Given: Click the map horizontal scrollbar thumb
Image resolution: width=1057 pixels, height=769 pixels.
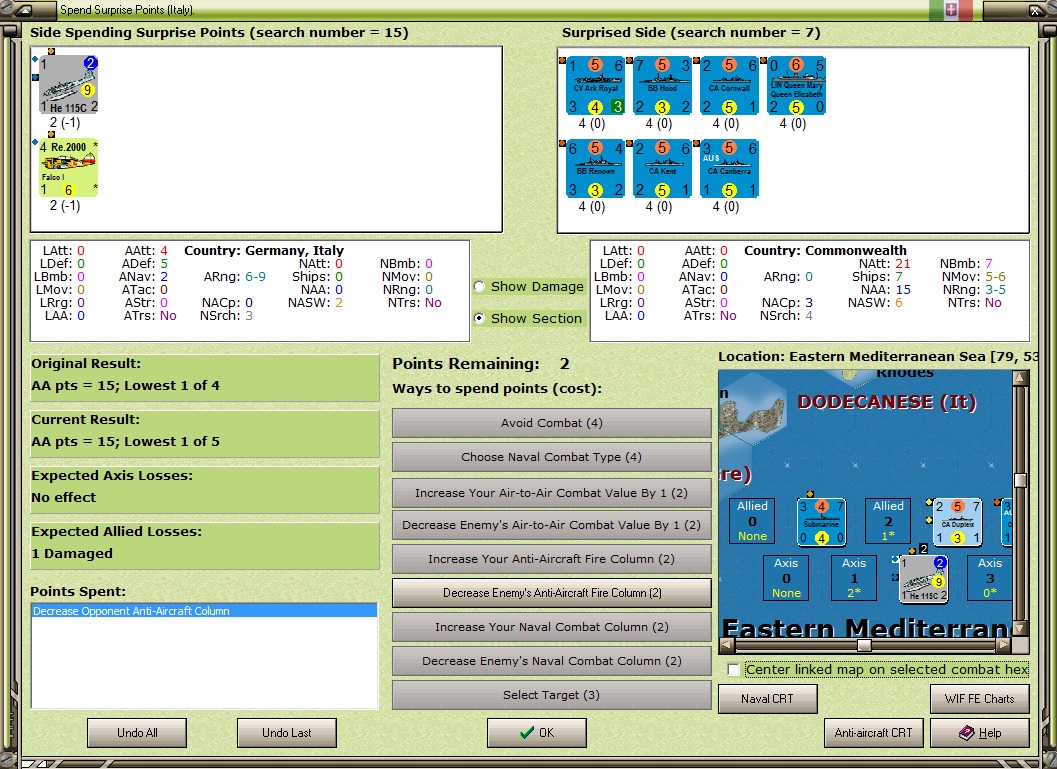Looking at the screenshot, I should click(864, 645).
